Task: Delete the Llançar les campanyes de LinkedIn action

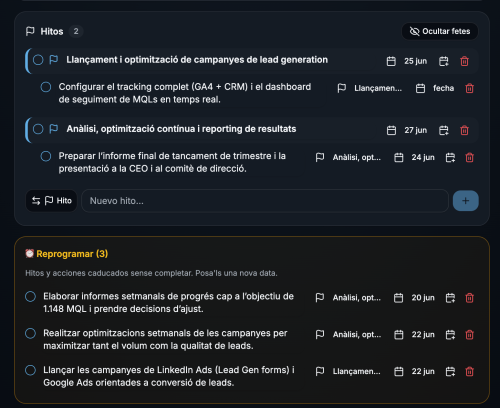Action: (469, 372)
